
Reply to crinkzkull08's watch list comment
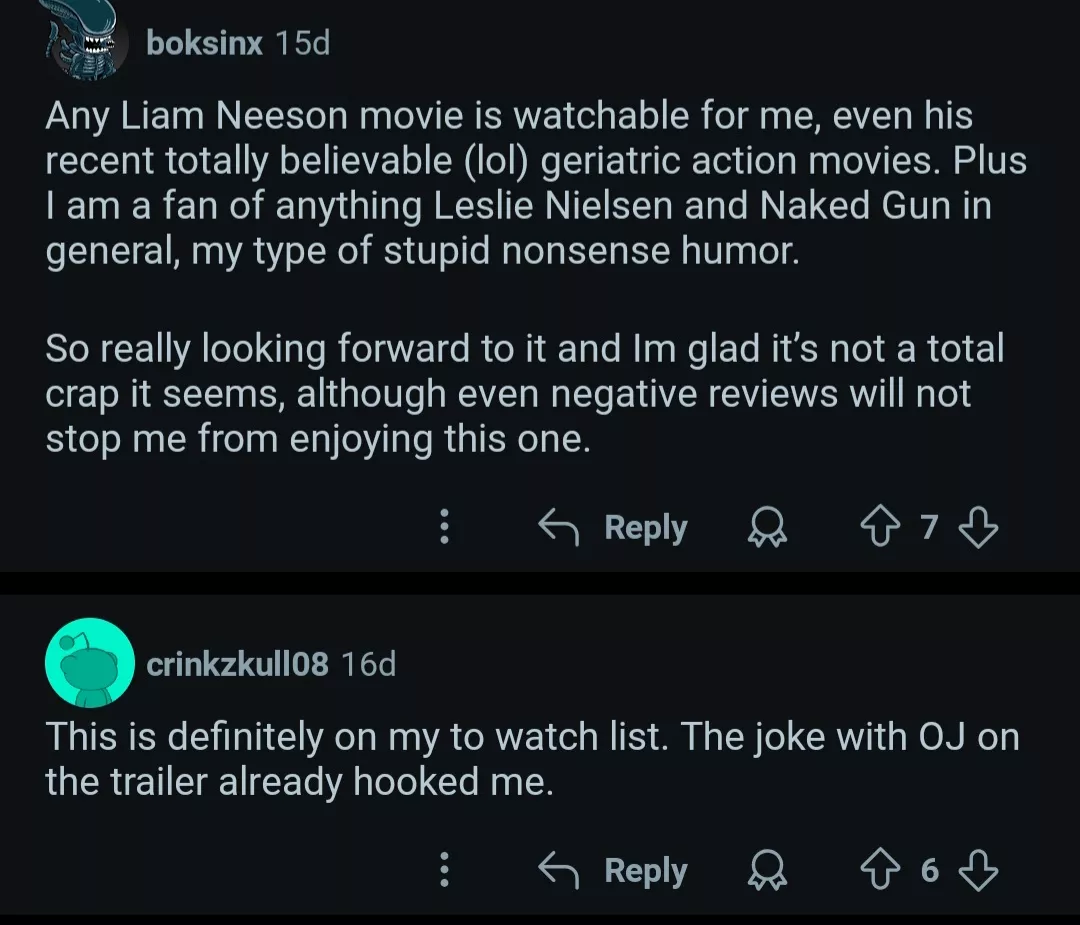coord(613,871)
